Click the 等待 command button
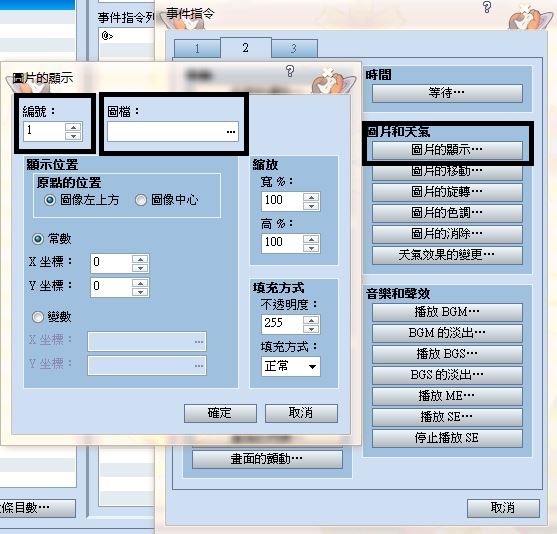The height and width of the screenshot is (534, 557). tap(447, 93)
